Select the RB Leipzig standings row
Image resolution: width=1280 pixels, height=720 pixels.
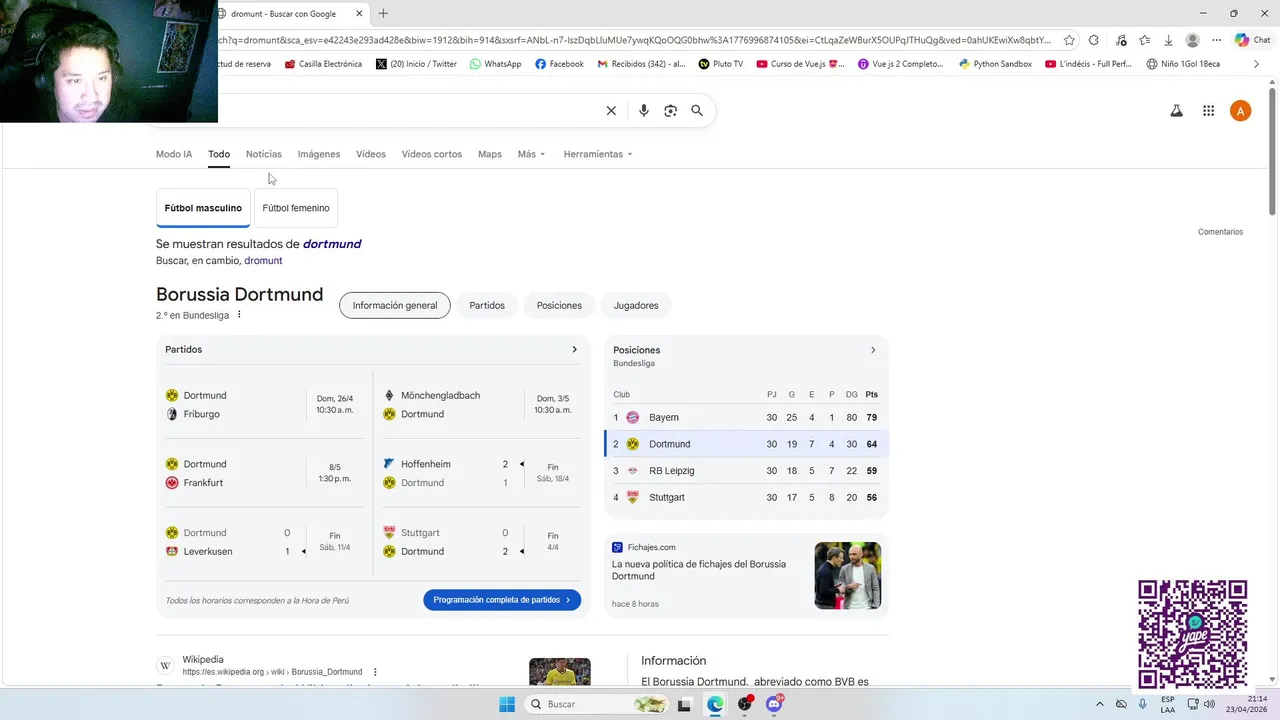(746, 471)
